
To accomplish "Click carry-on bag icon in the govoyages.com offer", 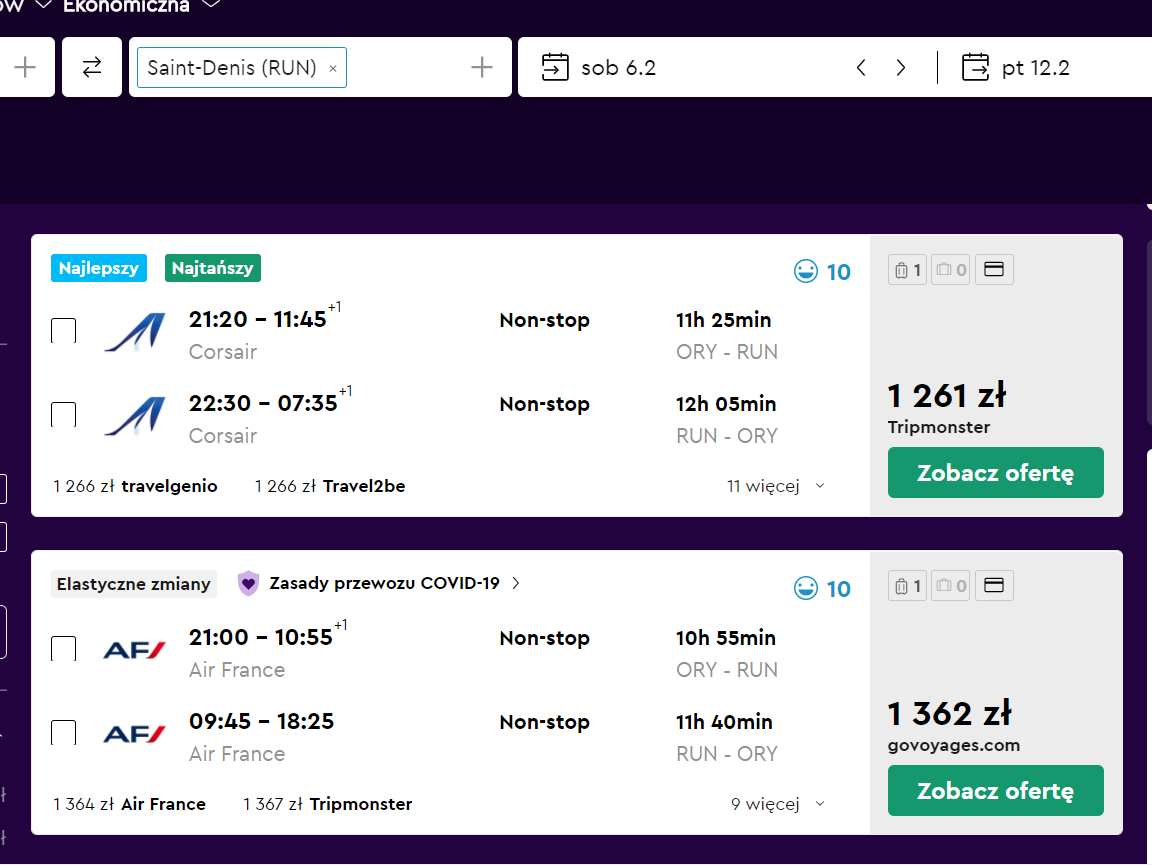I will pyautogui.click(x=907, y=586).
